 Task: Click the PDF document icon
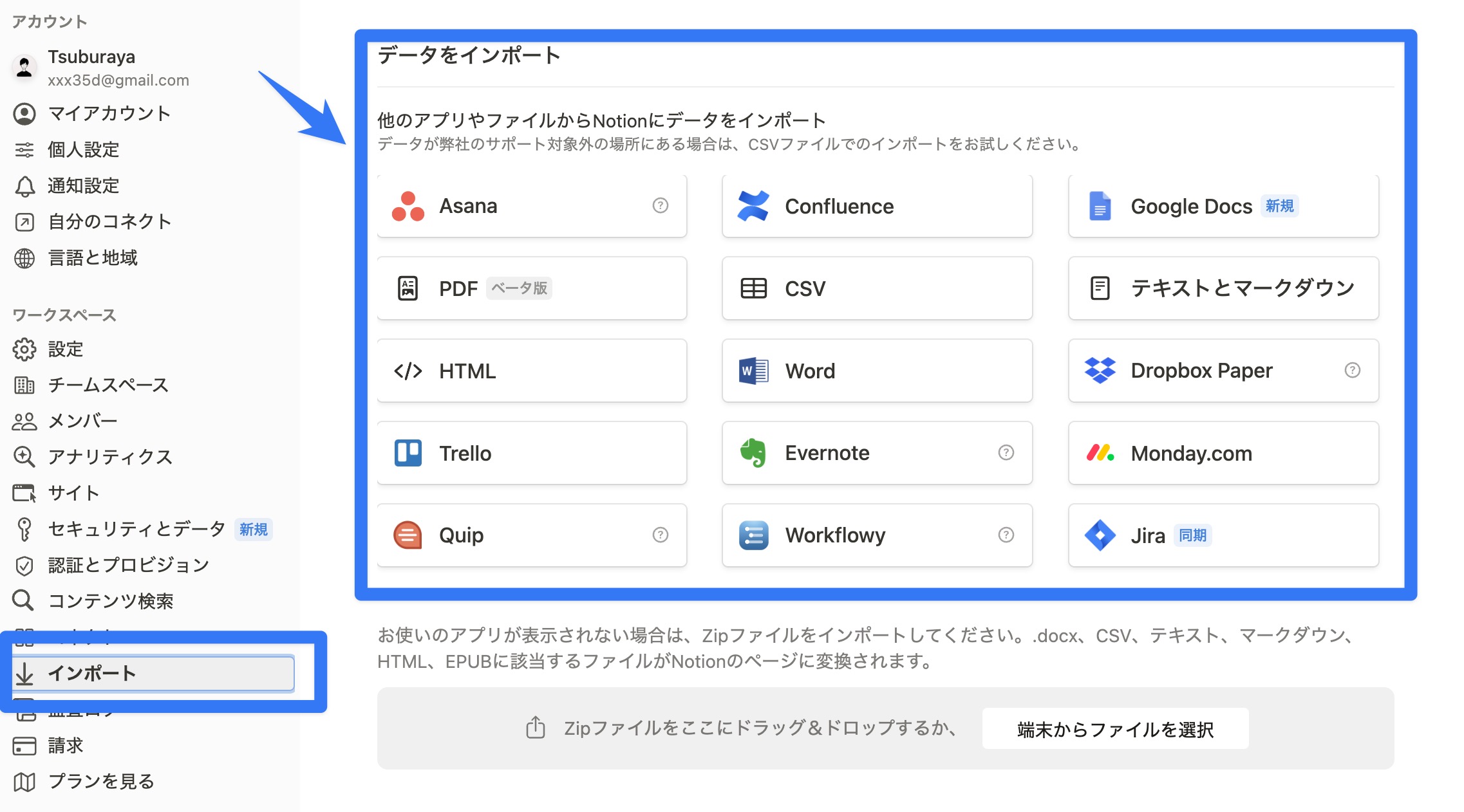[x=408, y=288]
